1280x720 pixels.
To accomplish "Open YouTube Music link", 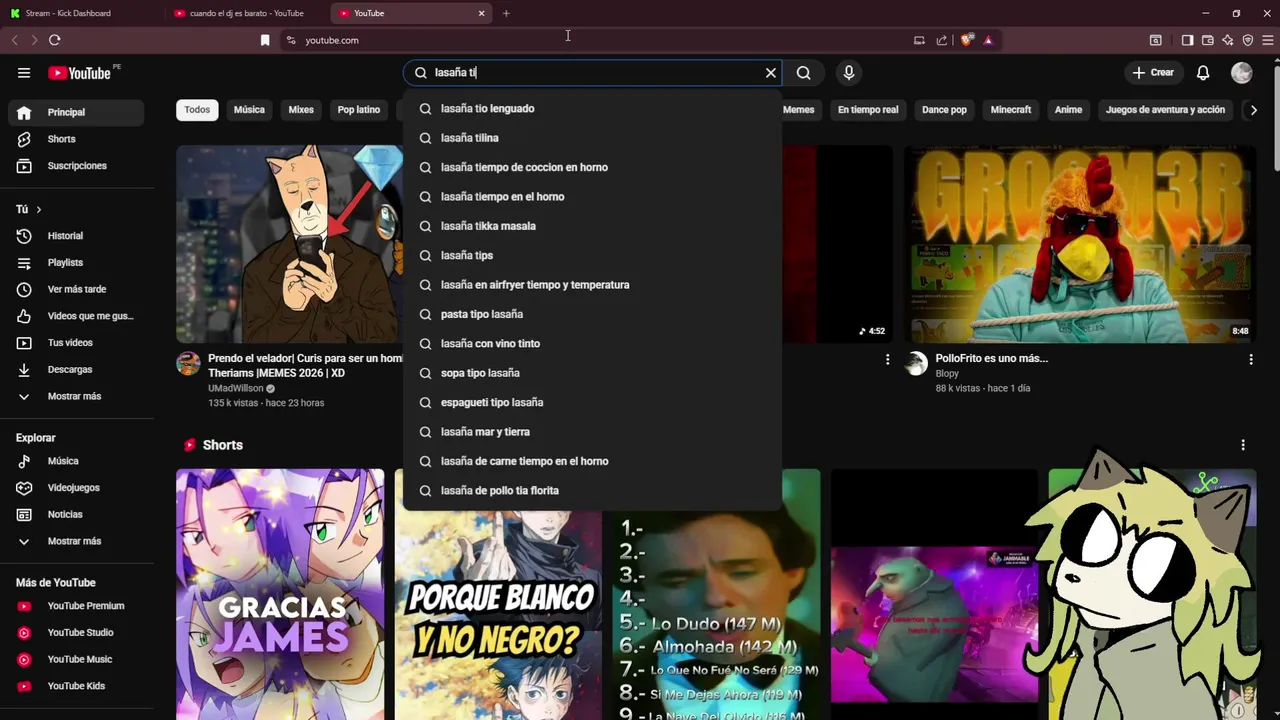I will pos(76,659).
